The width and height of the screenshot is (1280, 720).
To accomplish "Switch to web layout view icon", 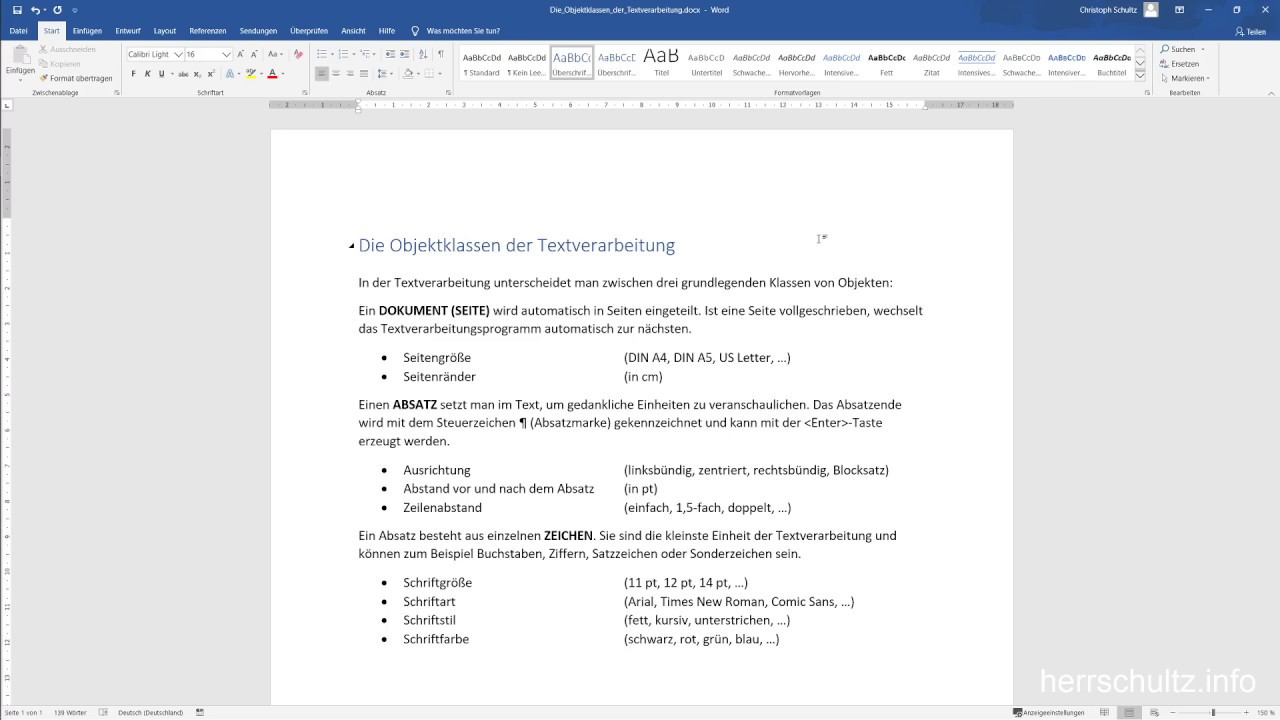I will click(x=1152, y=712).
